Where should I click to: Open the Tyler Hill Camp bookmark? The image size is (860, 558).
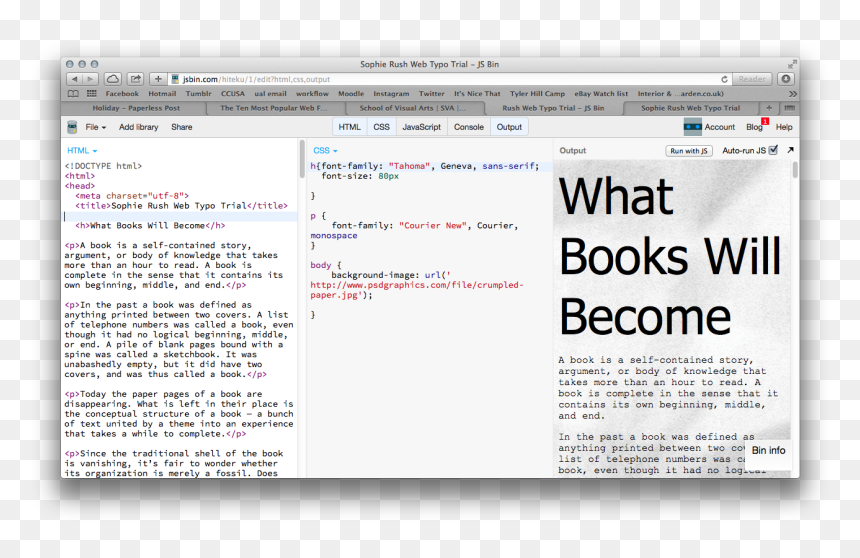click(x=538, y=94)
